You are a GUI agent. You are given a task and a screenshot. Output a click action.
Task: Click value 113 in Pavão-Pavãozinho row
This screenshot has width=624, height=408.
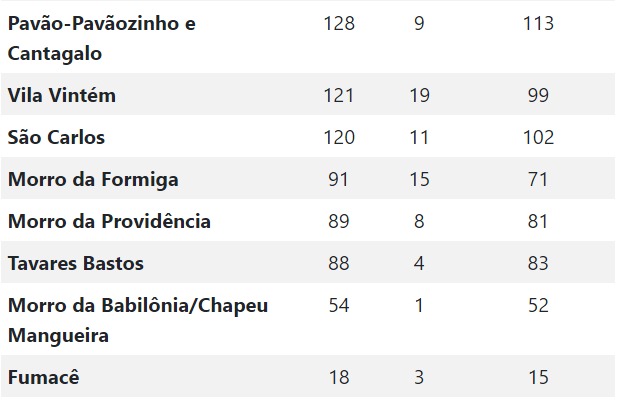[x=538, y=23]
